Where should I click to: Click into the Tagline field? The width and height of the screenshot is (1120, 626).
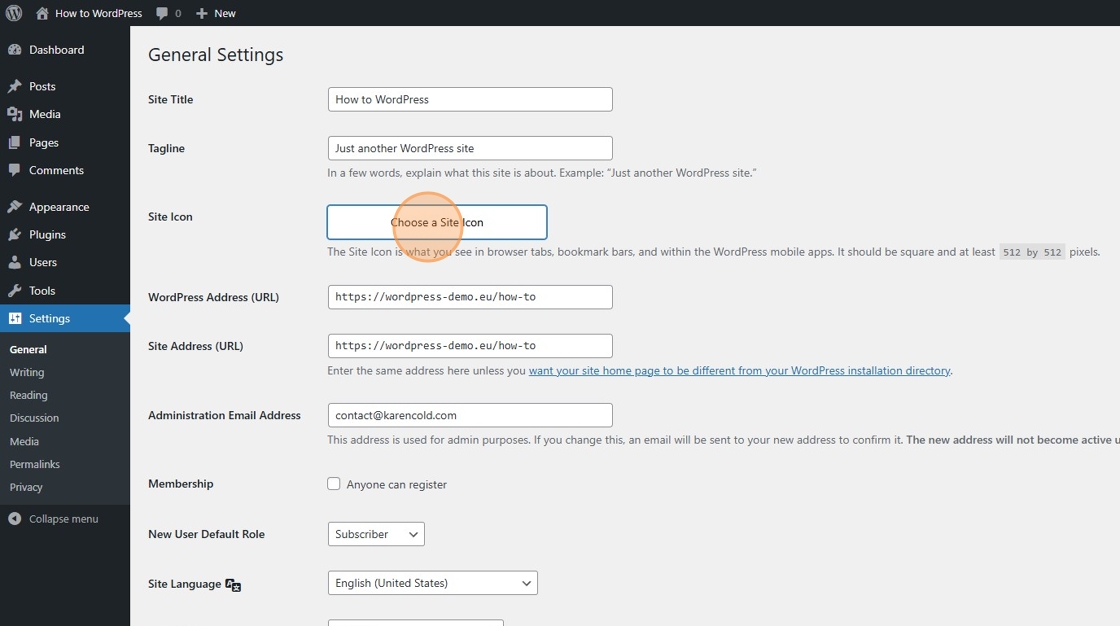click(x=470, y=148)
